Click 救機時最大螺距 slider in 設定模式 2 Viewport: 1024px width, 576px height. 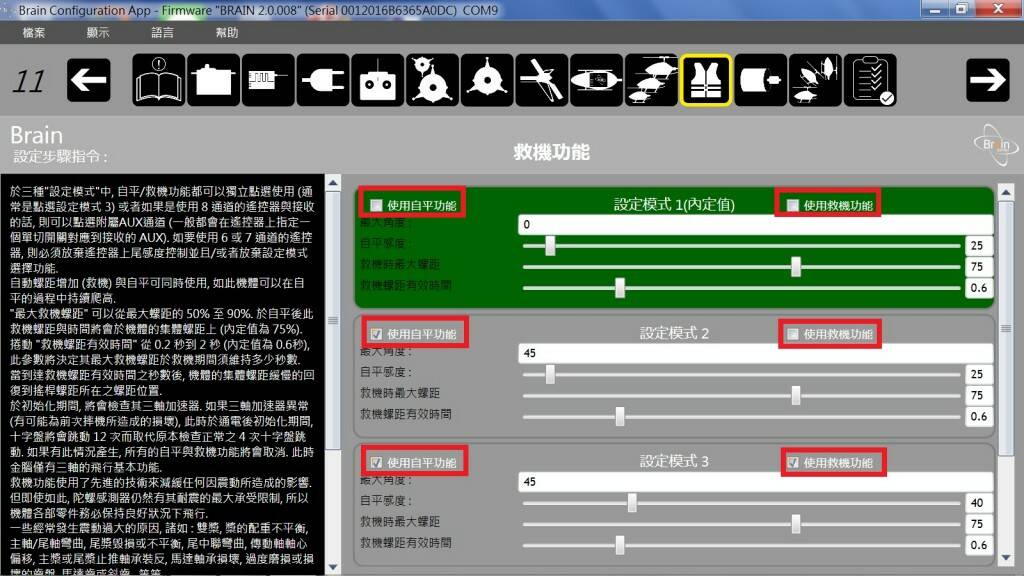741,395
